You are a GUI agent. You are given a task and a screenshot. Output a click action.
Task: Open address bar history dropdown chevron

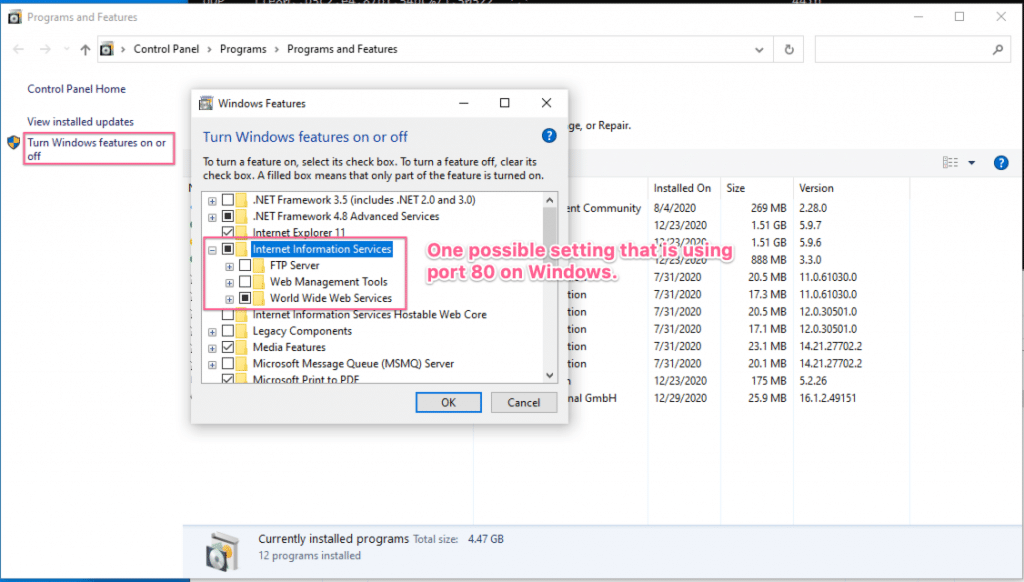759,50
